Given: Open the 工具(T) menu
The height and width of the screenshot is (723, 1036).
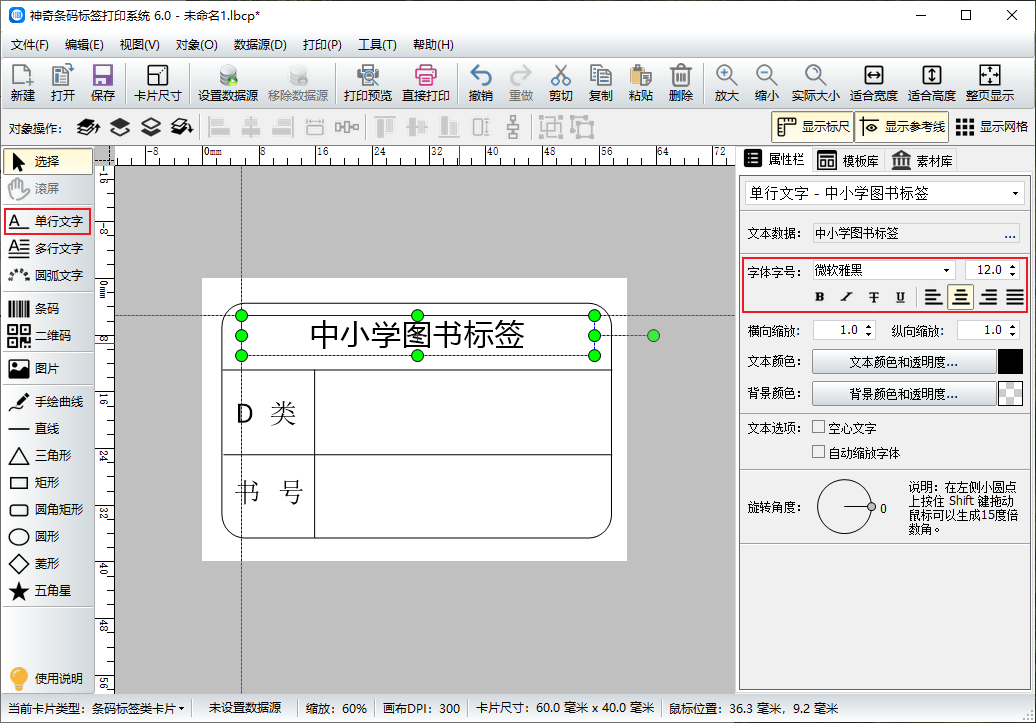Looking at the screenshot, I should [377, 45].
